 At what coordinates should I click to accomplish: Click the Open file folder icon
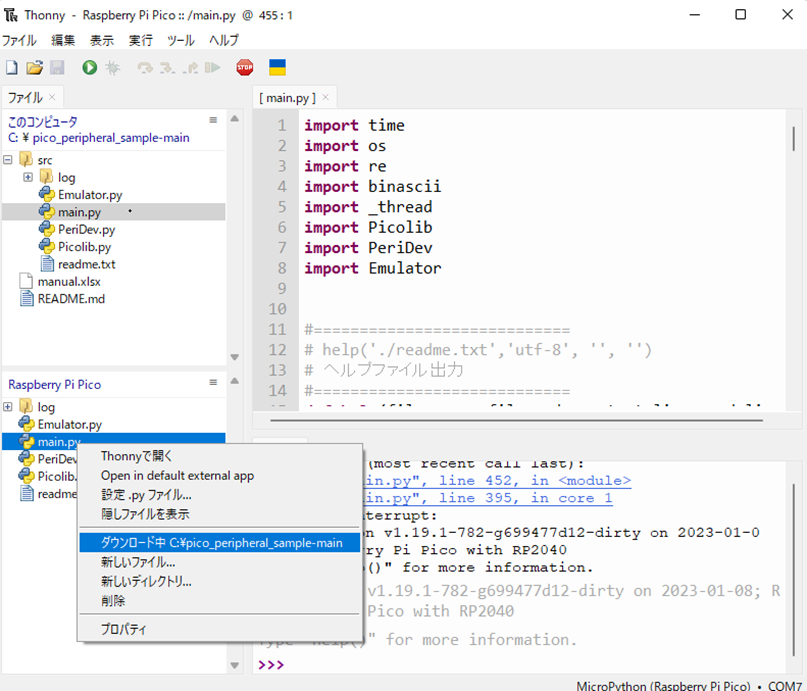pyautogui.click(x=34, y=68)
